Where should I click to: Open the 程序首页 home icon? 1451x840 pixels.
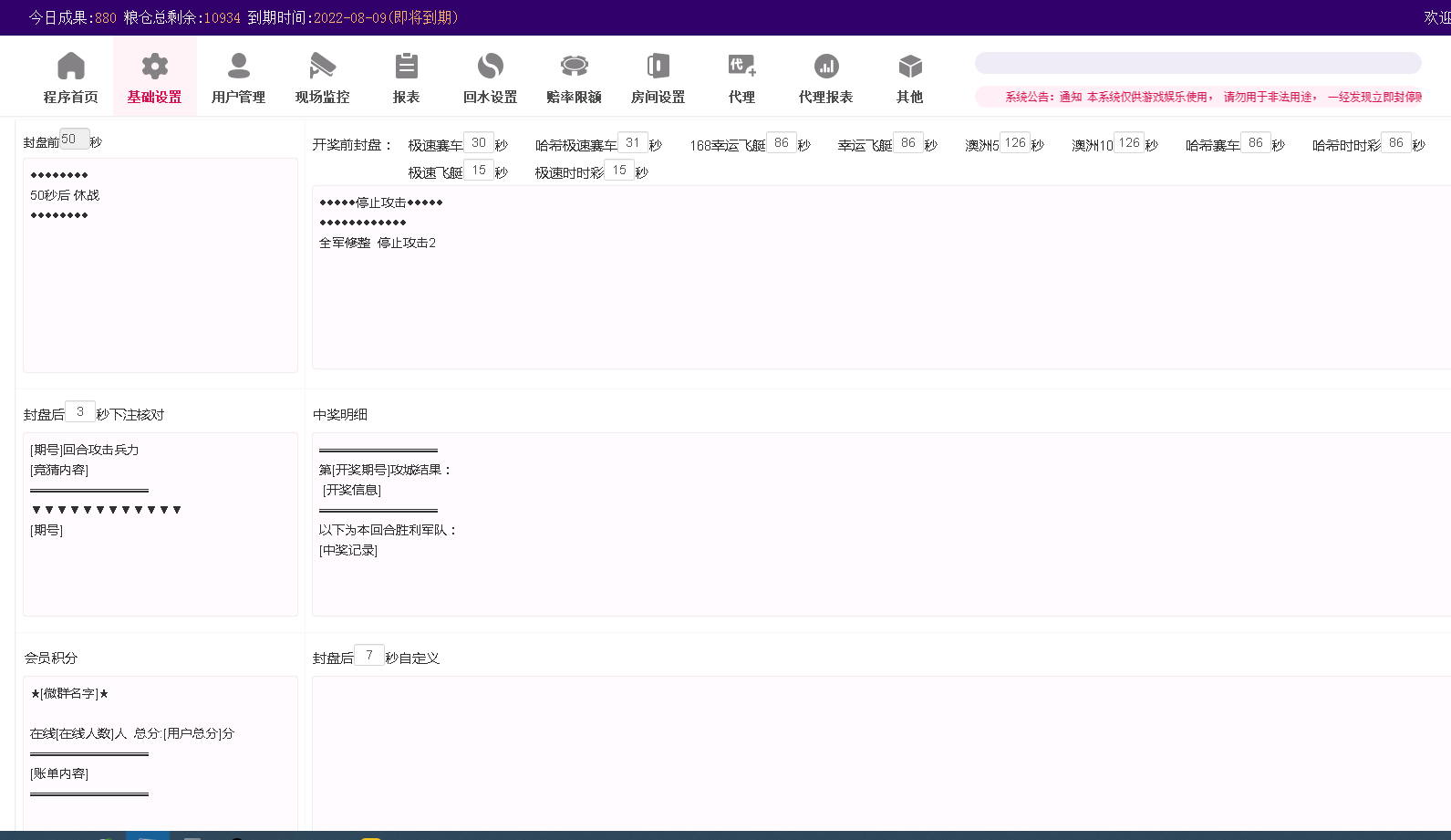70,67
